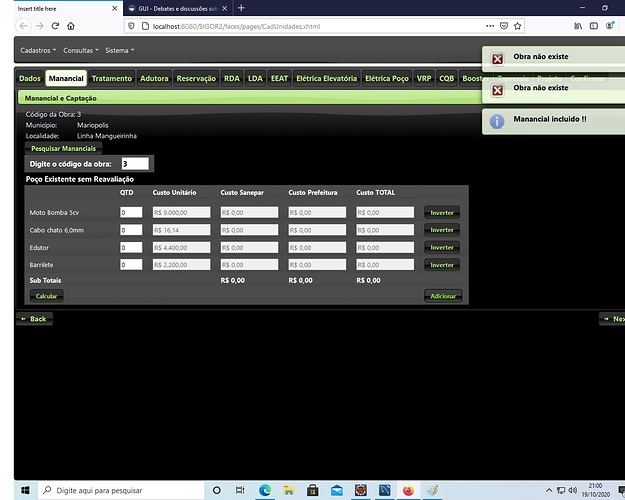Open the Windows Start menu
625x500 pixels.
coord(26,490)
